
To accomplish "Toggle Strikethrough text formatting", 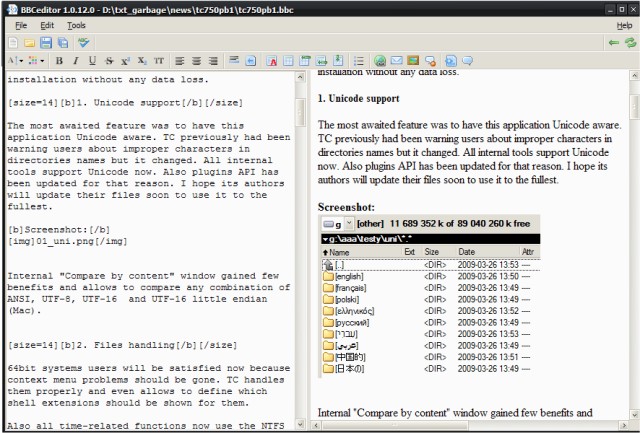I will pyautogui.click(x=108, y=61).
